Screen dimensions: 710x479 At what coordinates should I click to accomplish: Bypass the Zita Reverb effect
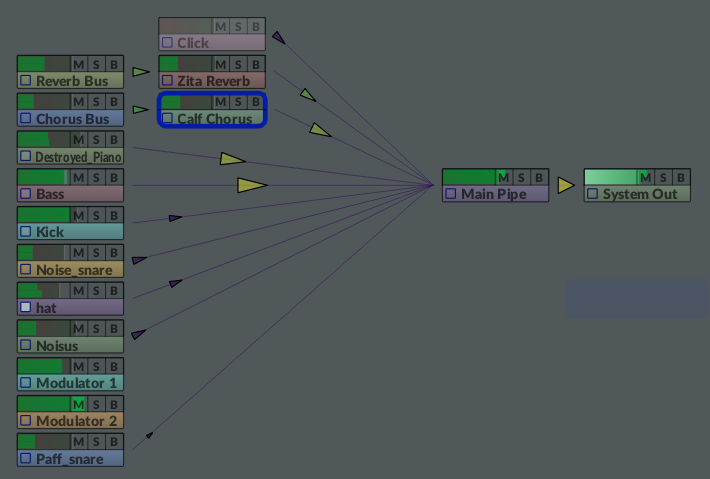pos(256,63)
